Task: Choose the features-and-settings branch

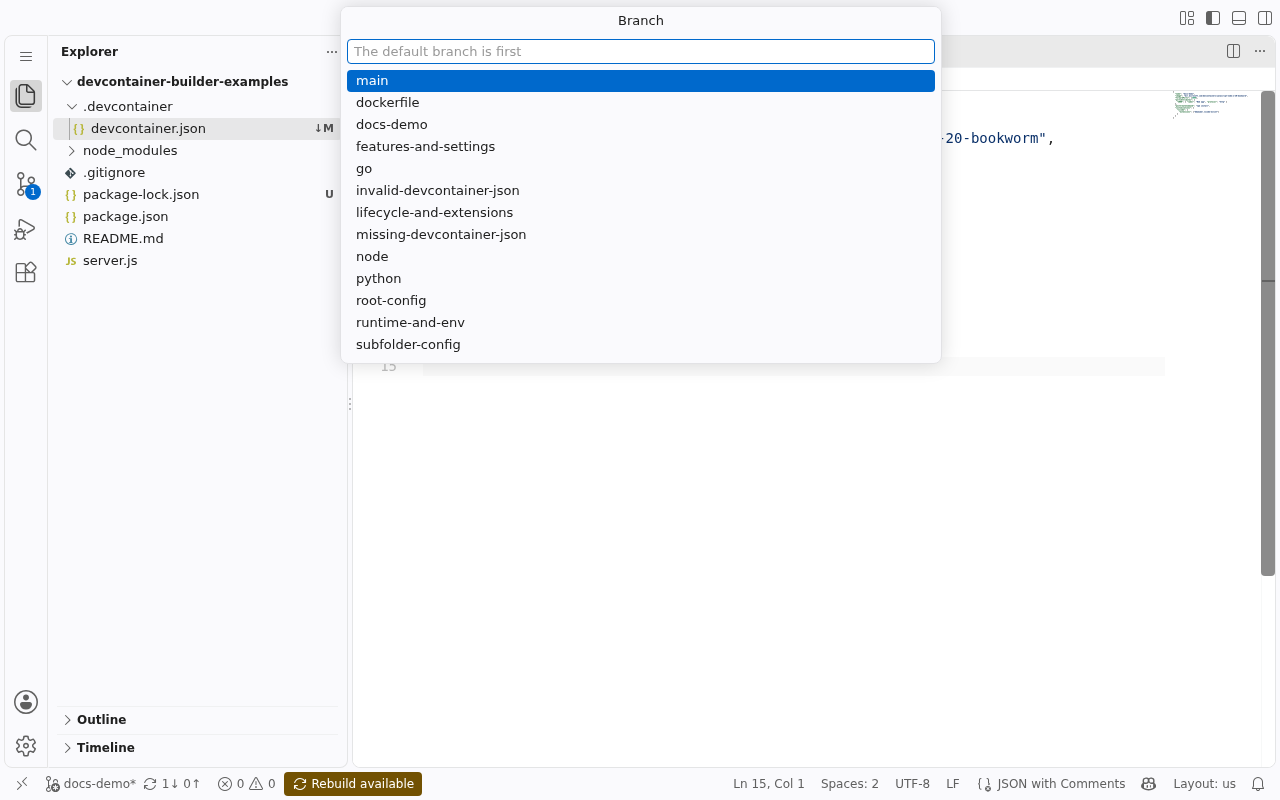Action: 641,147
